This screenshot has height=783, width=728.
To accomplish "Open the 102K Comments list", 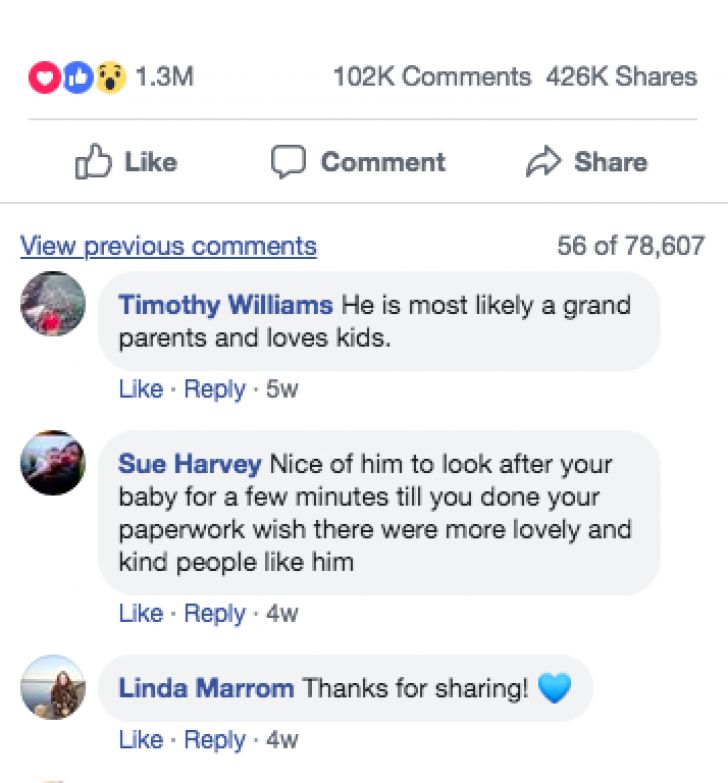I will click(432, 77).
